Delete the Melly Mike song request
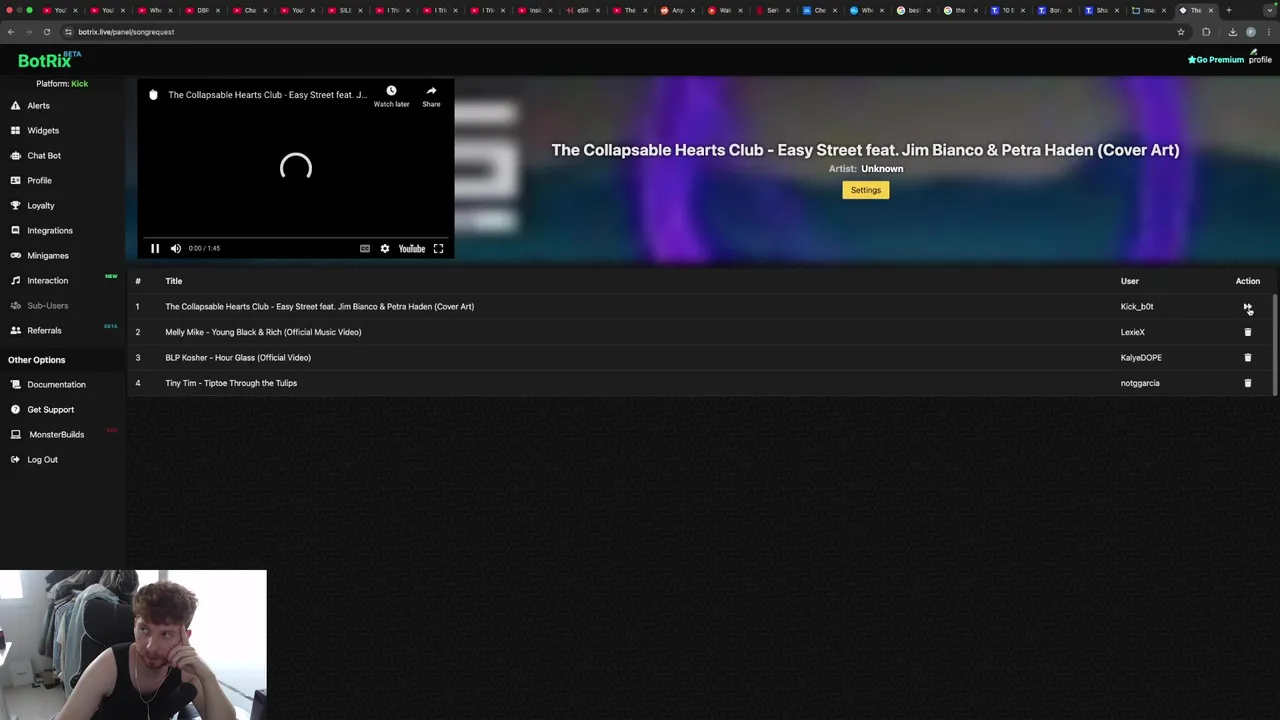This screenshot has height=720, width=1280. [x=1247, y=332]
